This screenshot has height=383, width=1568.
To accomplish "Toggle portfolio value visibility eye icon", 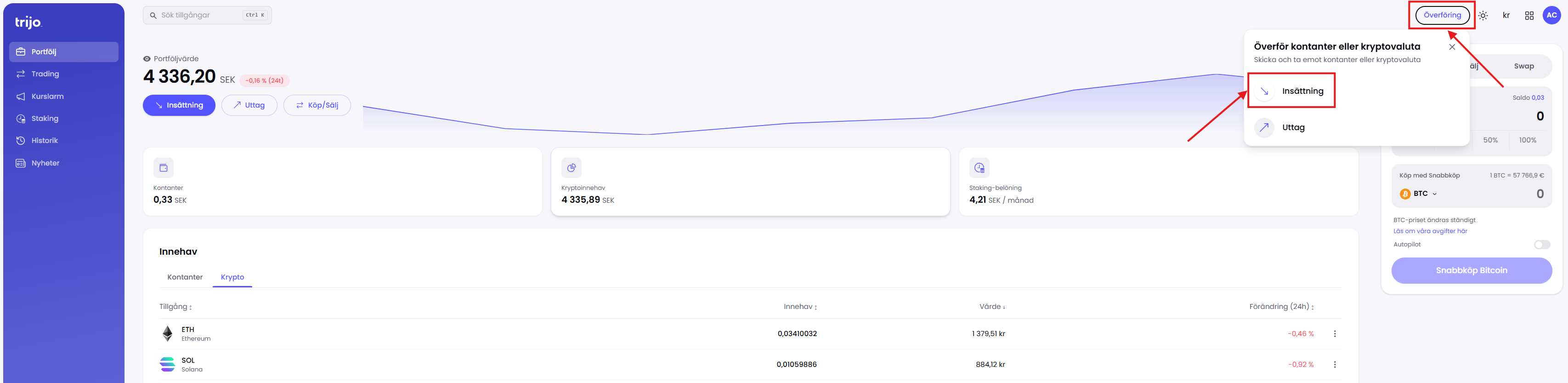I will 147,59.
